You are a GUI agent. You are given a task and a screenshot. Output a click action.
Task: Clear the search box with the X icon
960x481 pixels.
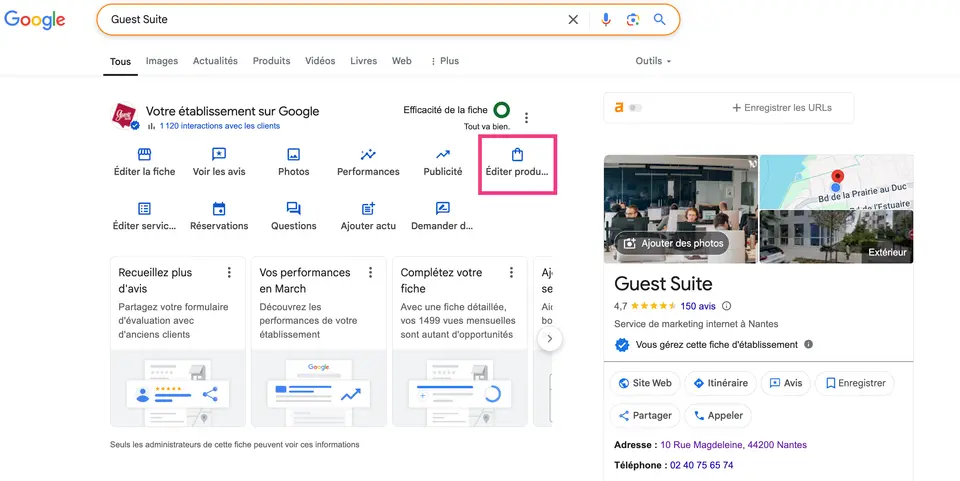(573, 20)
